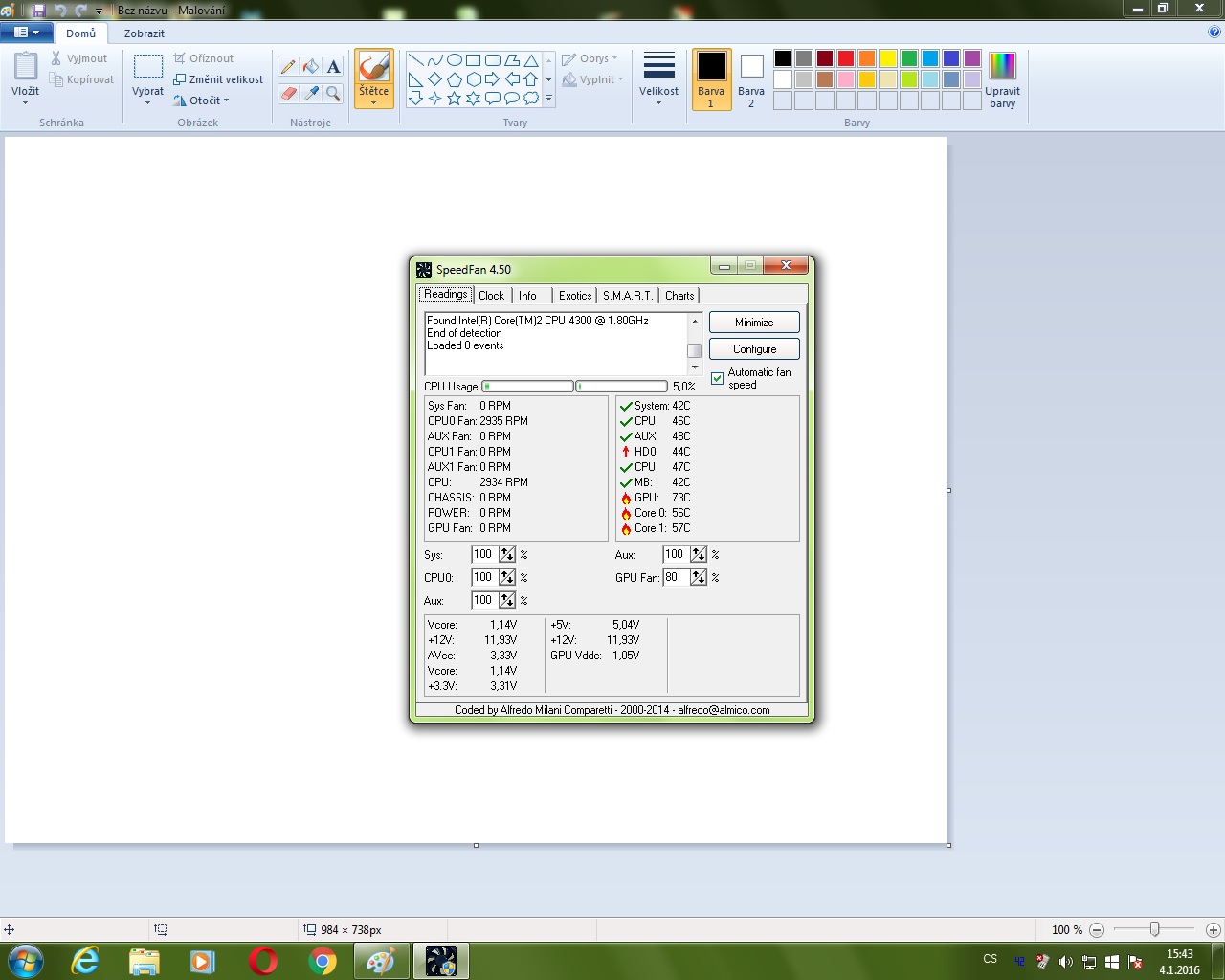Select the Eraser tool
1225x980 pixels.
point(288,93)
